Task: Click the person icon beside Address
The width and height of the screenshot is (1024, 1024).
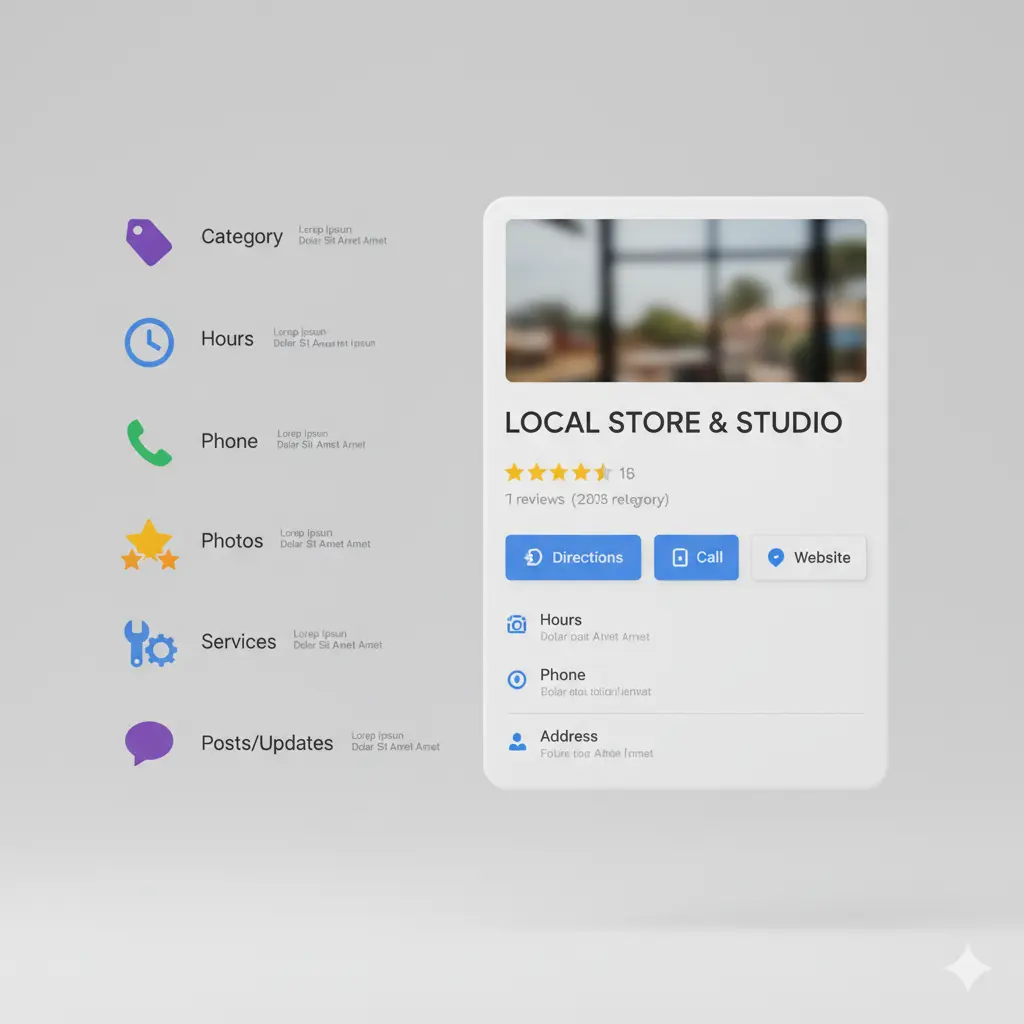Action: [517, 740]
